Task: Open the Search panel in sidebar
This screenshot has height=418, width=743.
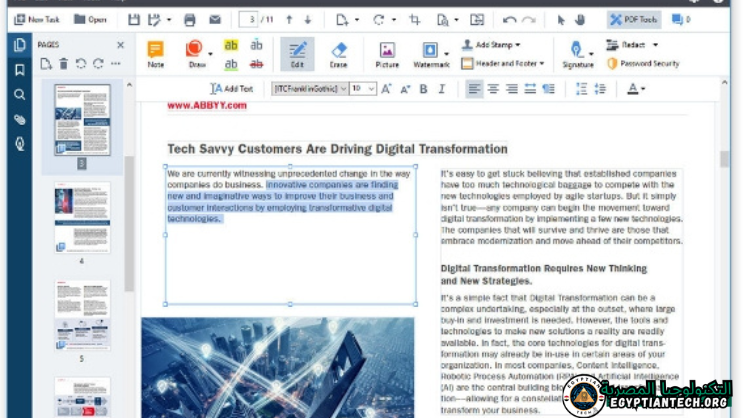Action: 19,95
